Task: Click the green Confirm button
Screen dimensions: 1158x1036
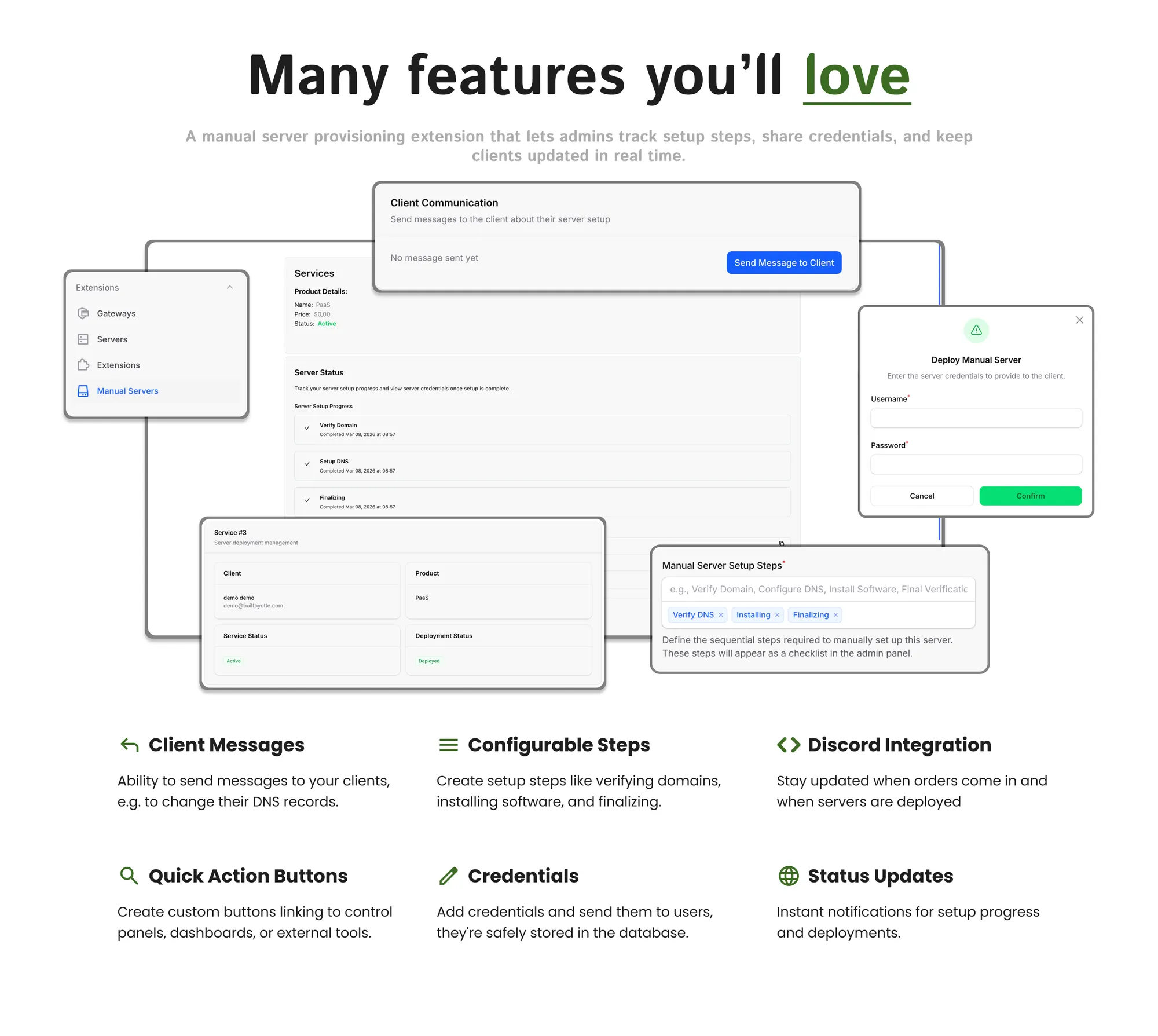Action: click(1030, 496)
